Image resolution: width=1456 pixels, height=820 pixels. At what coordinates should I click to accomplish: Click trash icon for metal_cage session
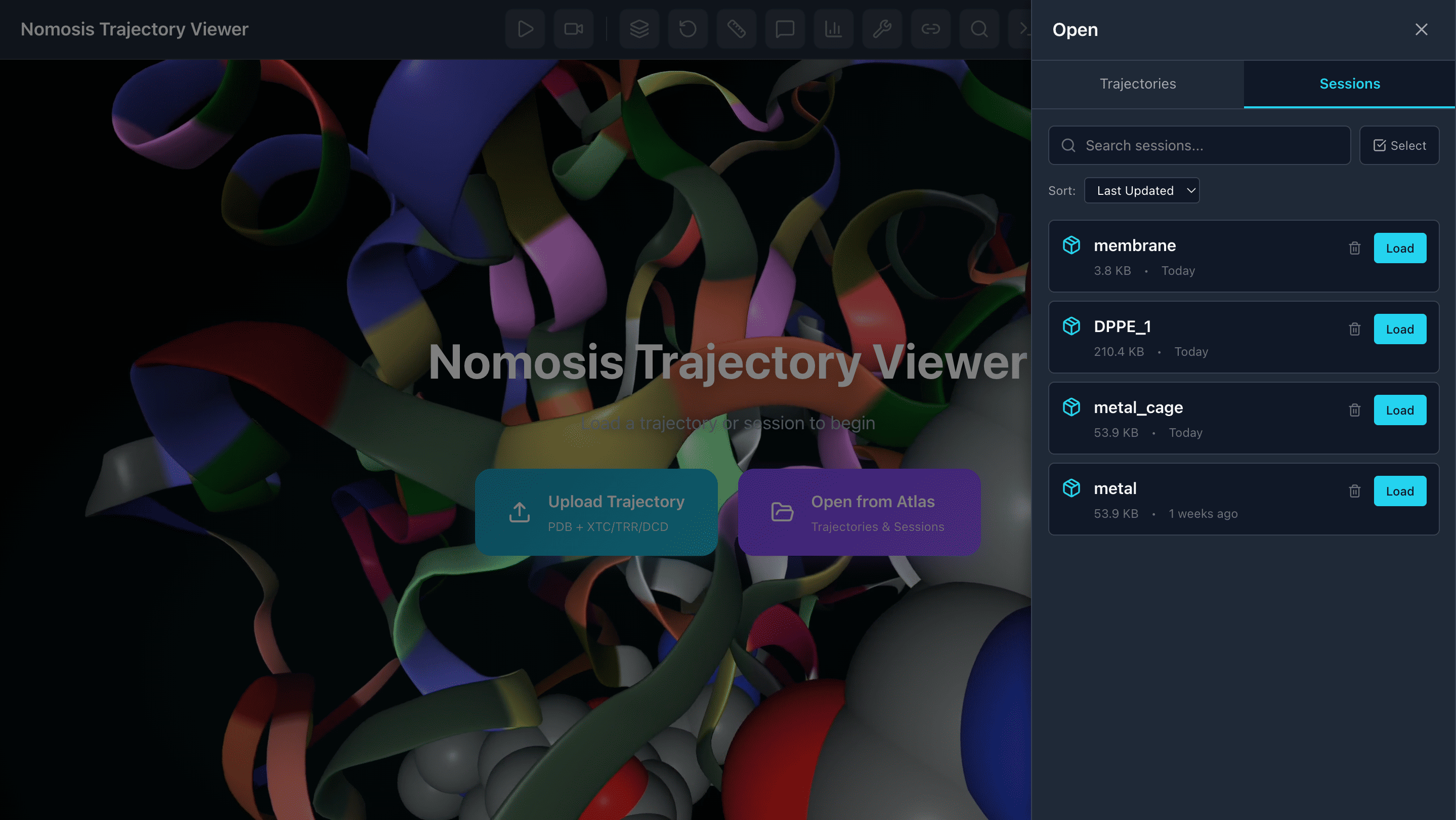coord(1355,411)
